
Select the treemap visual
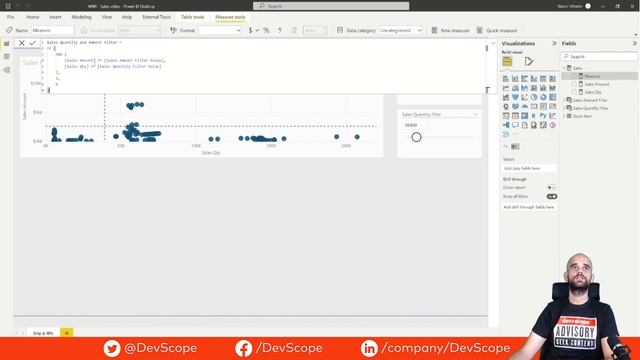[553, 97]
